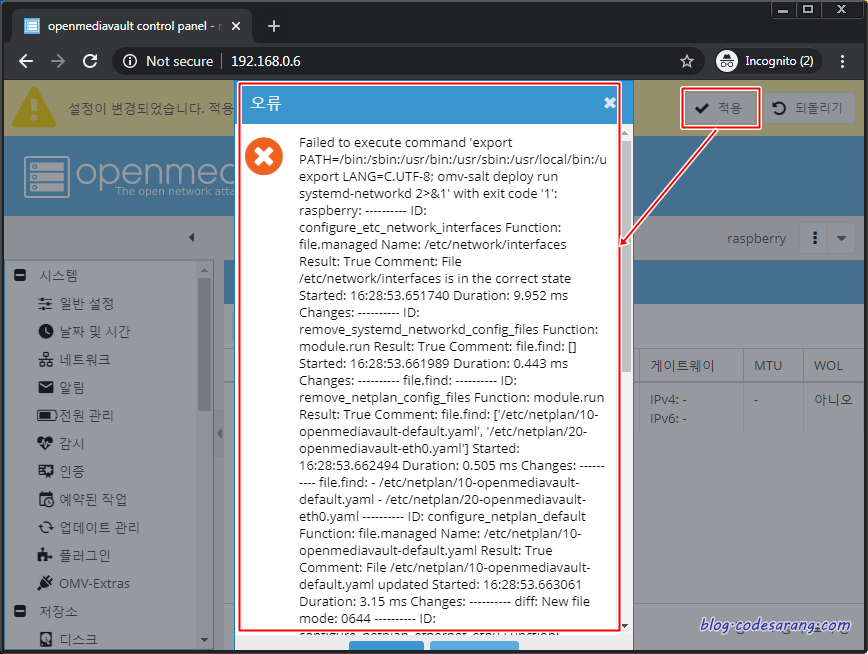Image resolution: width=868 pixels, height=654 pixels.
Task: Go back in browser history
Action: pyautogui.click(x=26, y=61)
